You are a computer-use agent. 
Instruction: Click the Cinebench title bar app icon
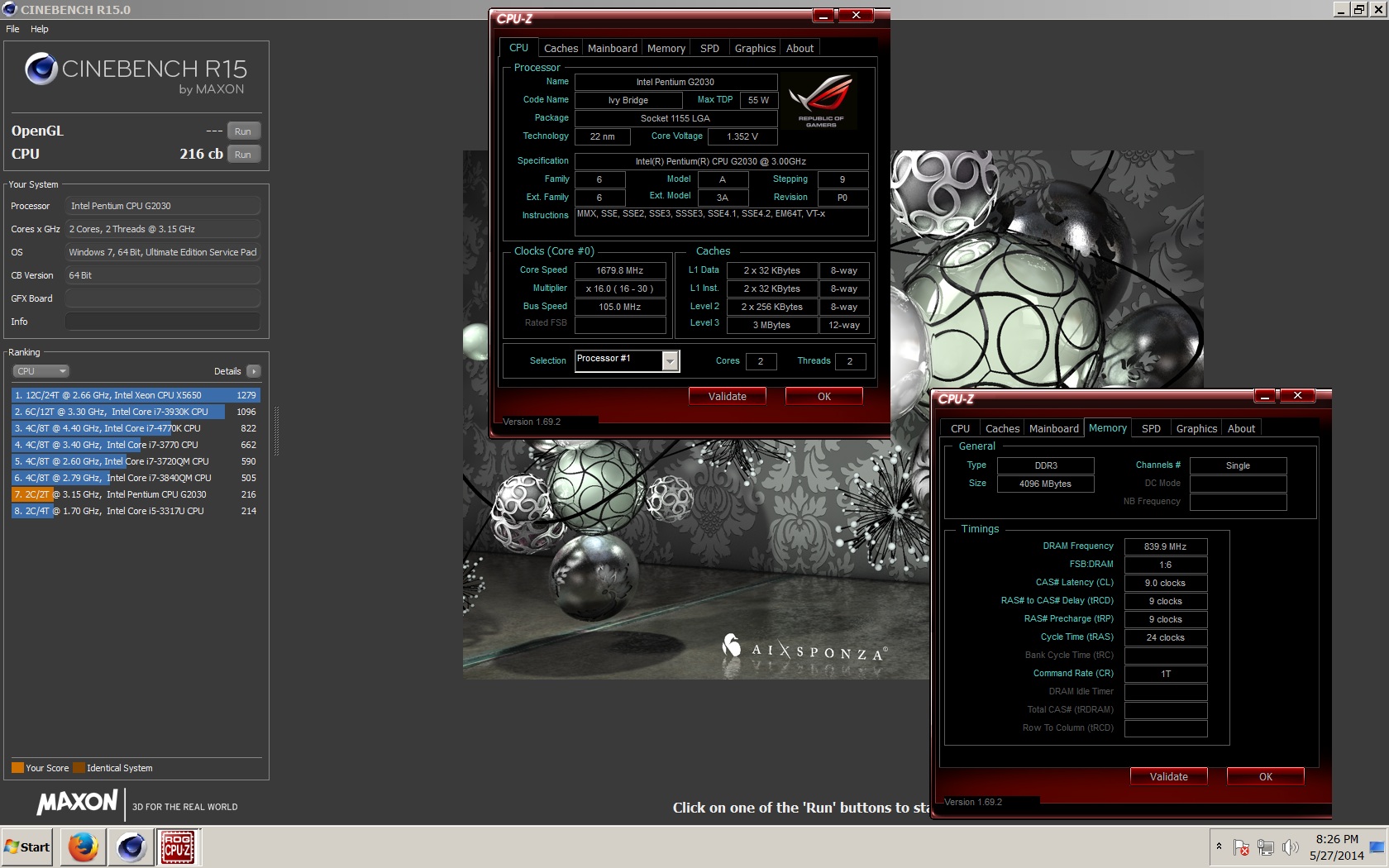coord(9,10)
